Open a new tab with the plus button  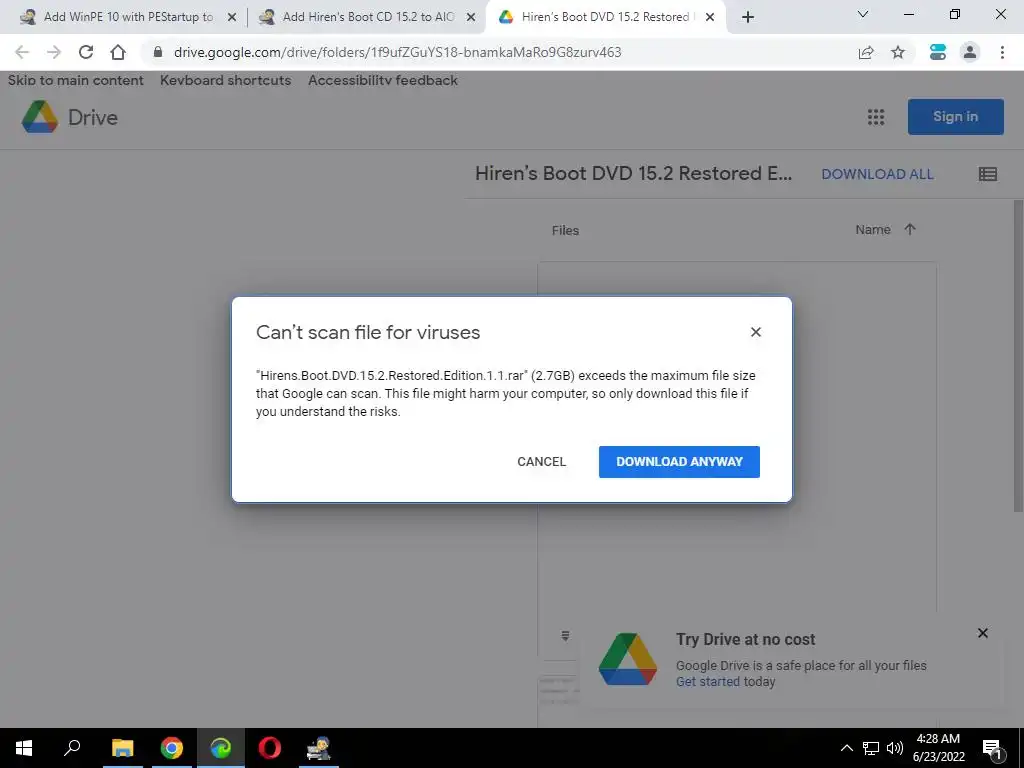coord(748,17)
